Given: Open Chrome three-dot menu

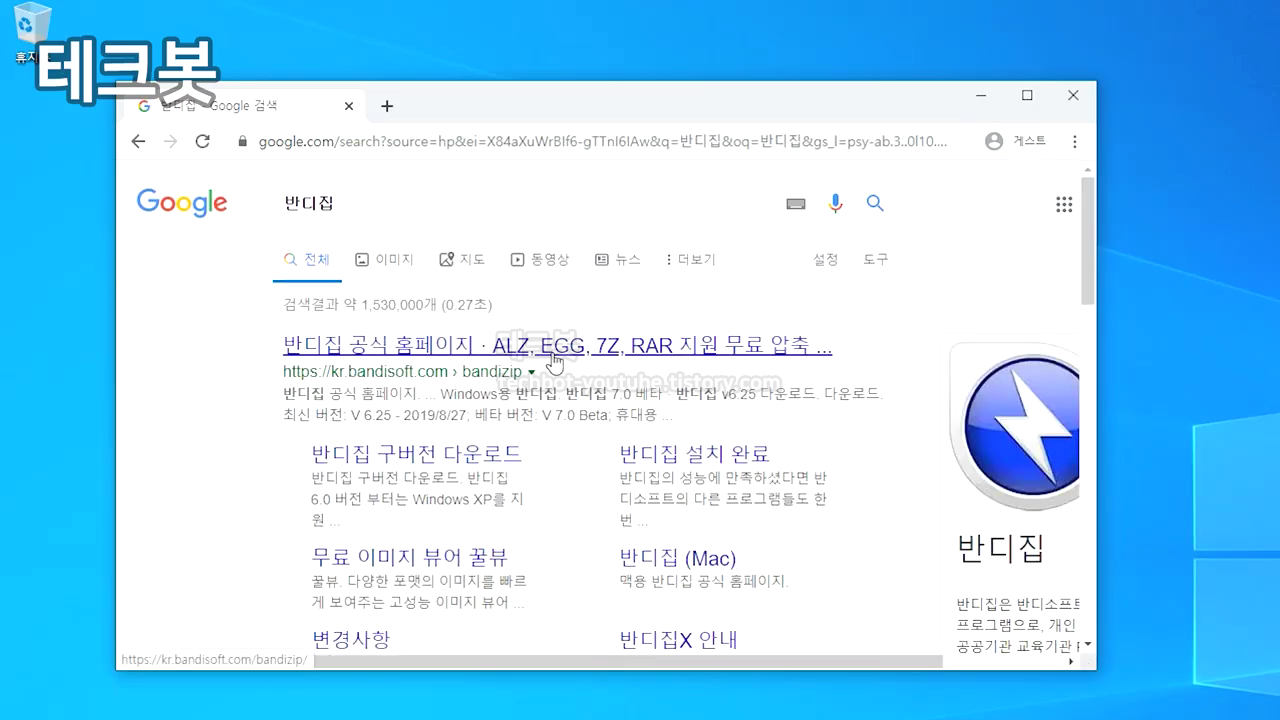Looking at the screenshot, I should pos(1075,141).
